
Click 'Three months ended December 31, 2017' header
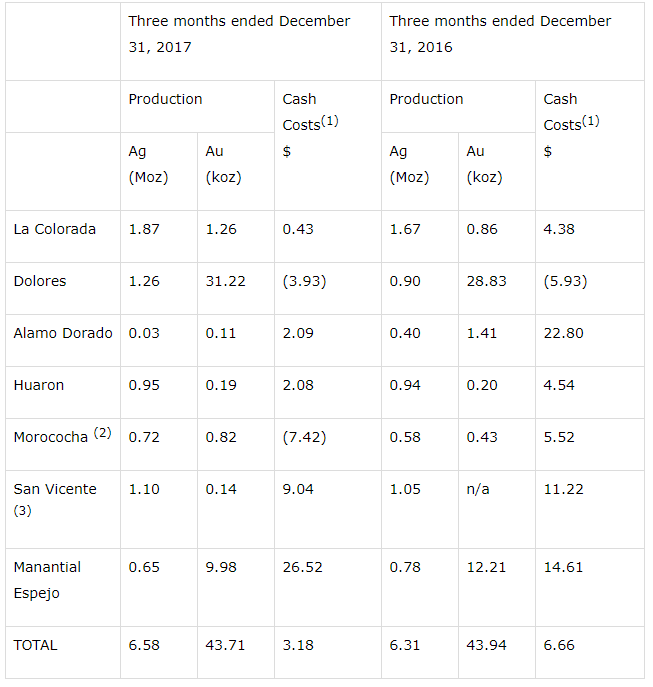pyautogui.click(x=239, y=34)
